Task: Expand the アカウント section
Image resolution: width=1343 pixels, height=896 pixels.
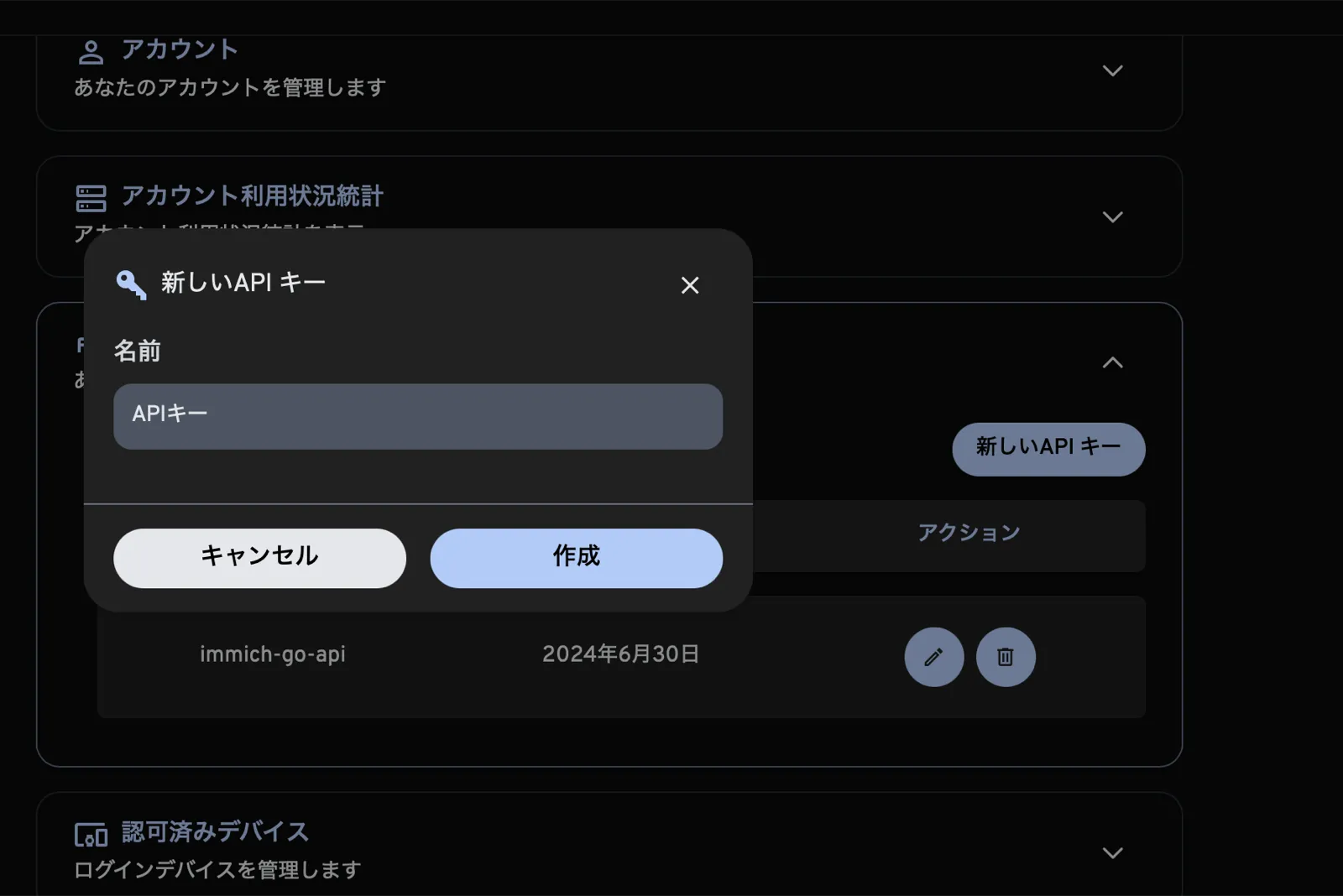Action: [x=1113, y=70]
